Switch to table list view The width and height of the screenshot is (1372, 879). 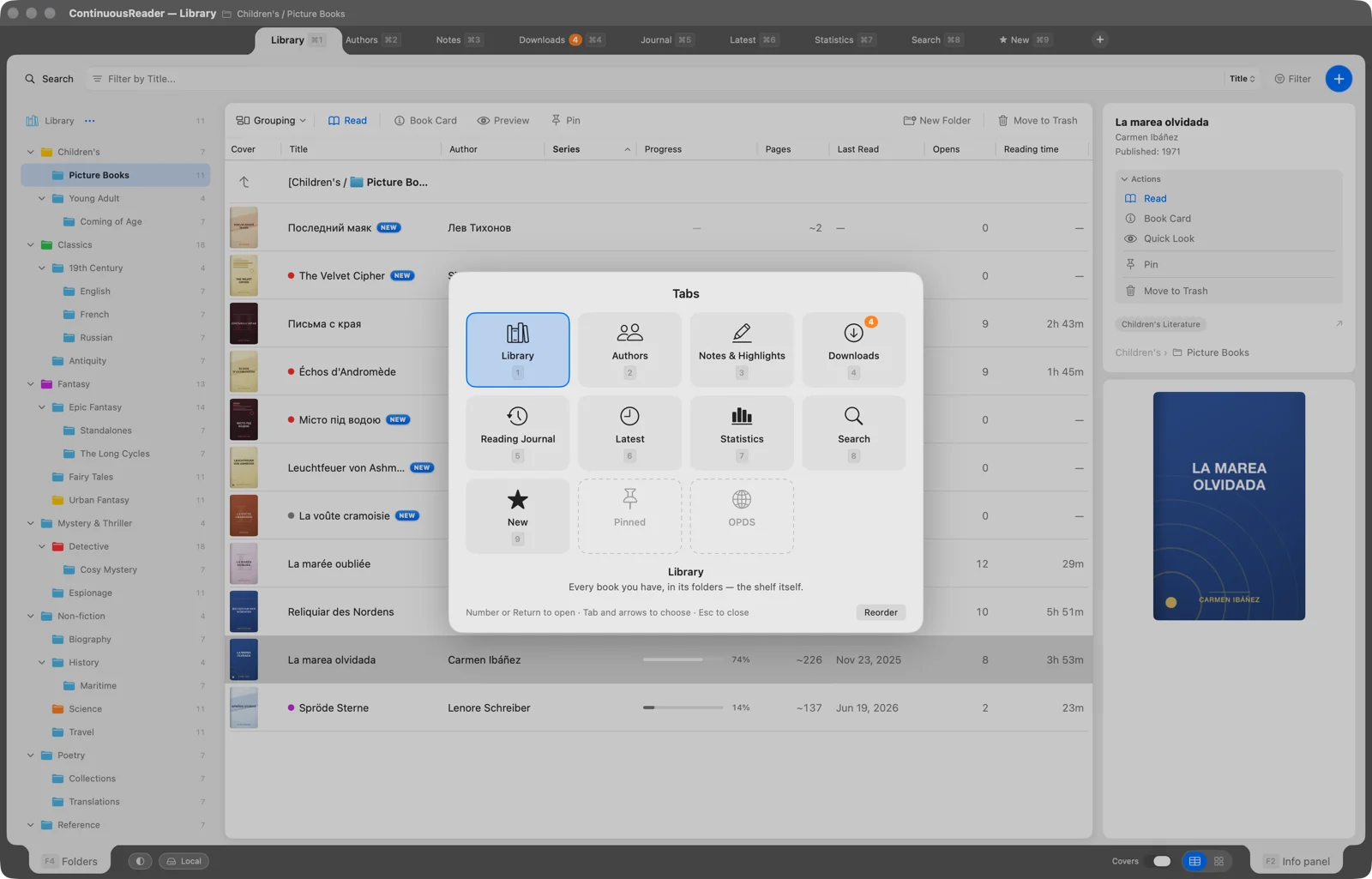[1194, 861]
